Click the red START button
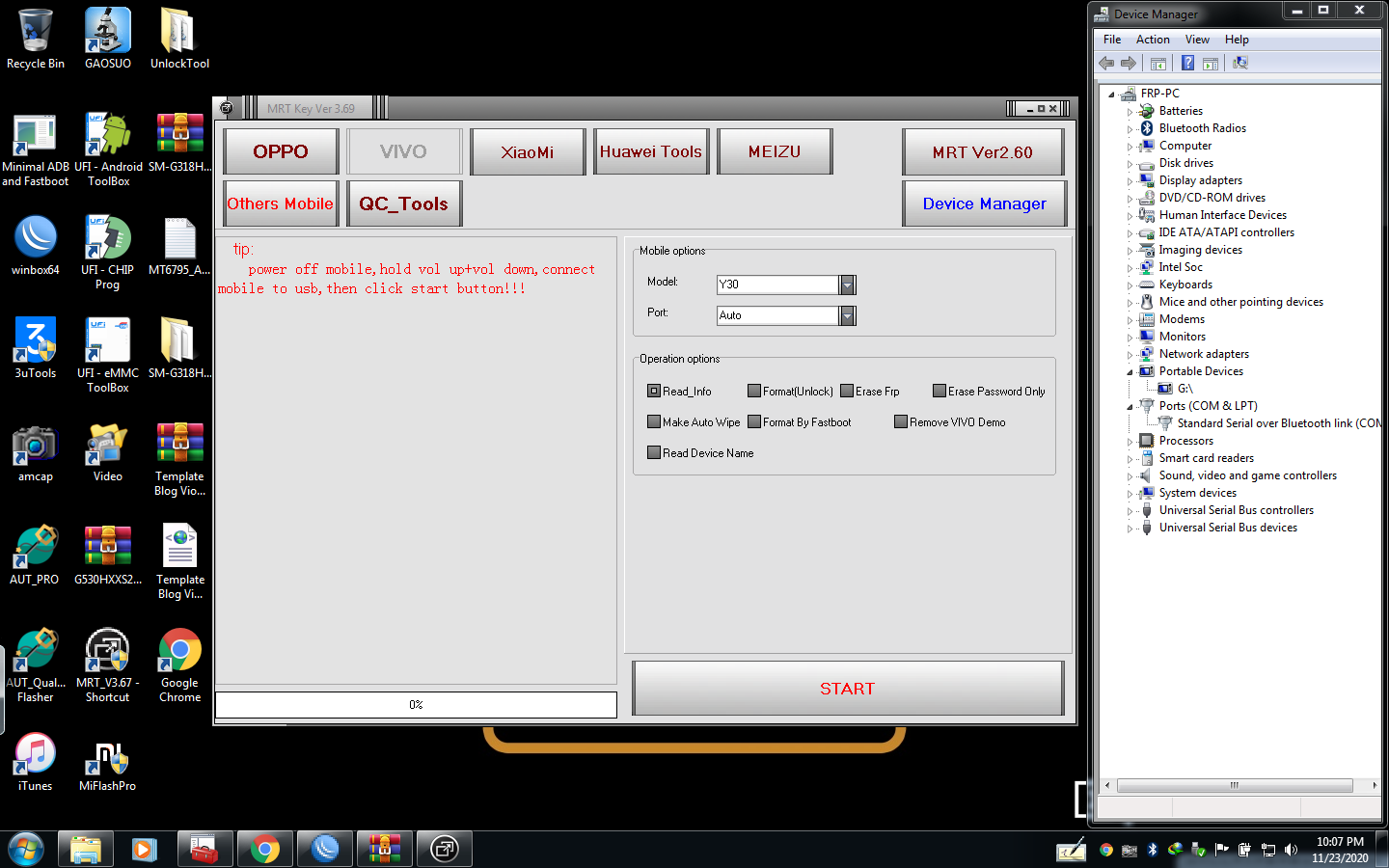Image resolution: width=1389 pixels, height=868 pixels. 848,689
